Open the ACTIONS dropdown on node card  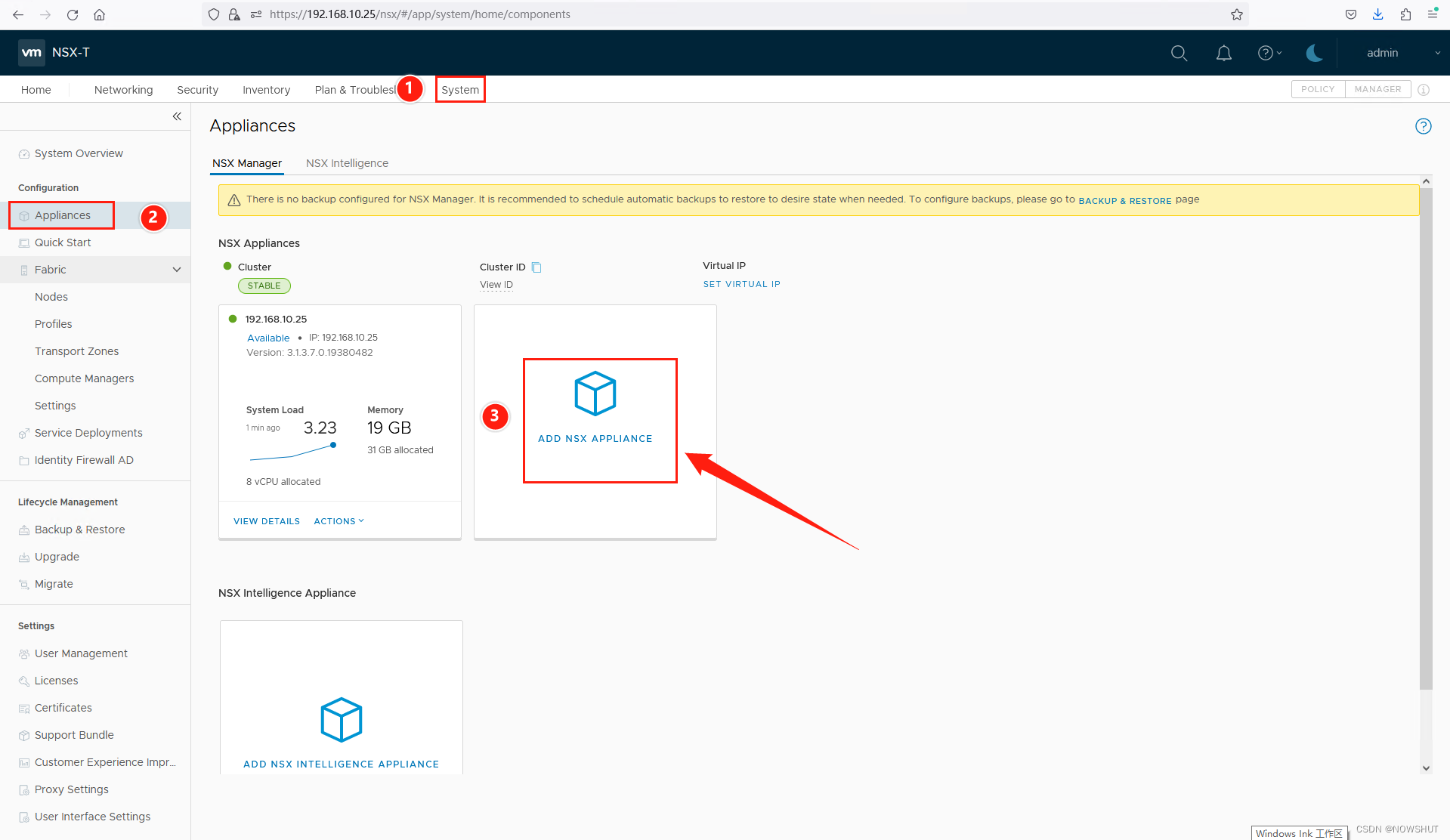(x=339, y=521)
